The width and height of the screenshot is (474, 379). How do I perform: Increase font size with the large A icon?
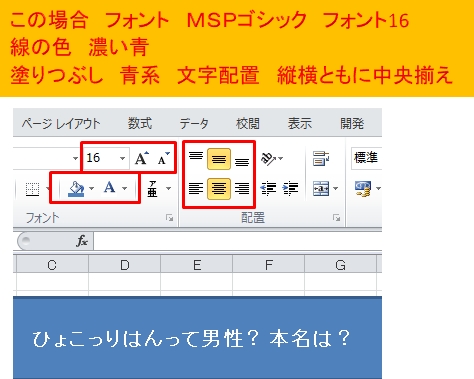tap(142, 158)
